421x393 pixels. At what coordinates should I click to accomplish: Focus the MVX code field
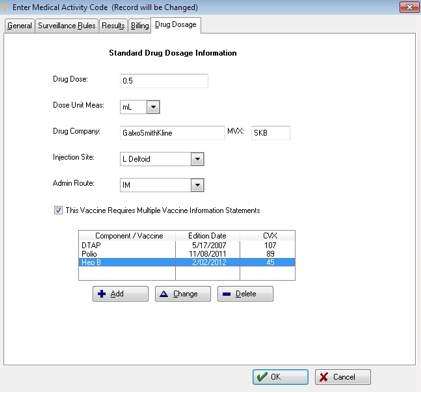pyautogui.click(x=270, y=133)
